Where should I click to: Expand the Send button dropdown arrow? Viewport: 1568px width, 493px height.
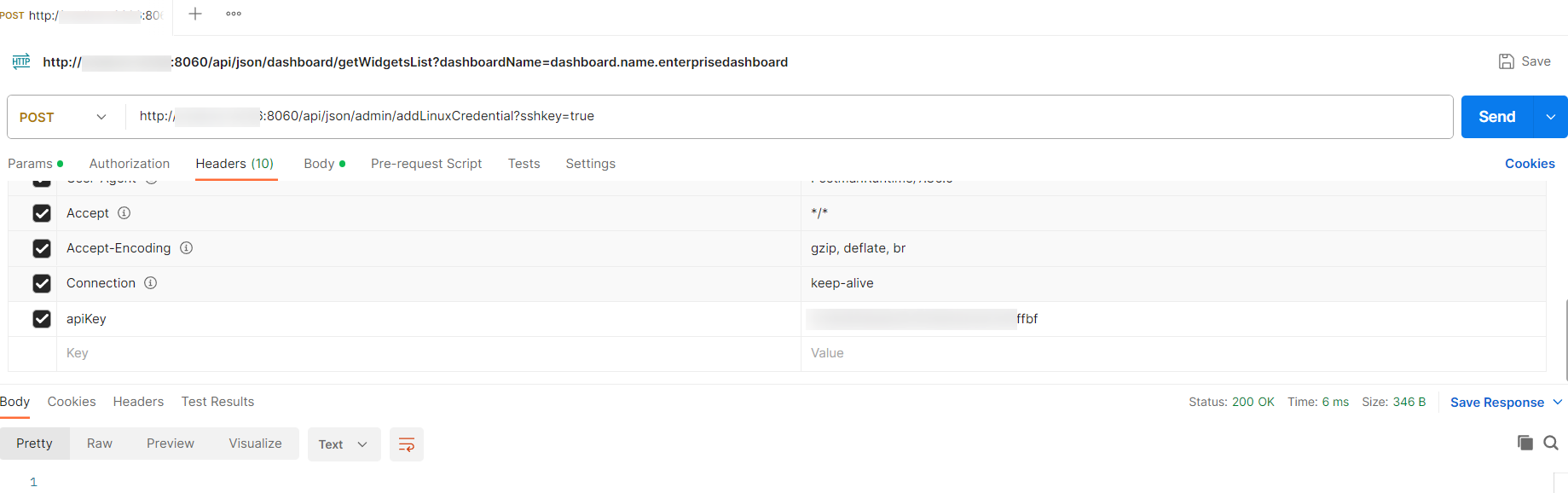click(x=1550, y=117)
